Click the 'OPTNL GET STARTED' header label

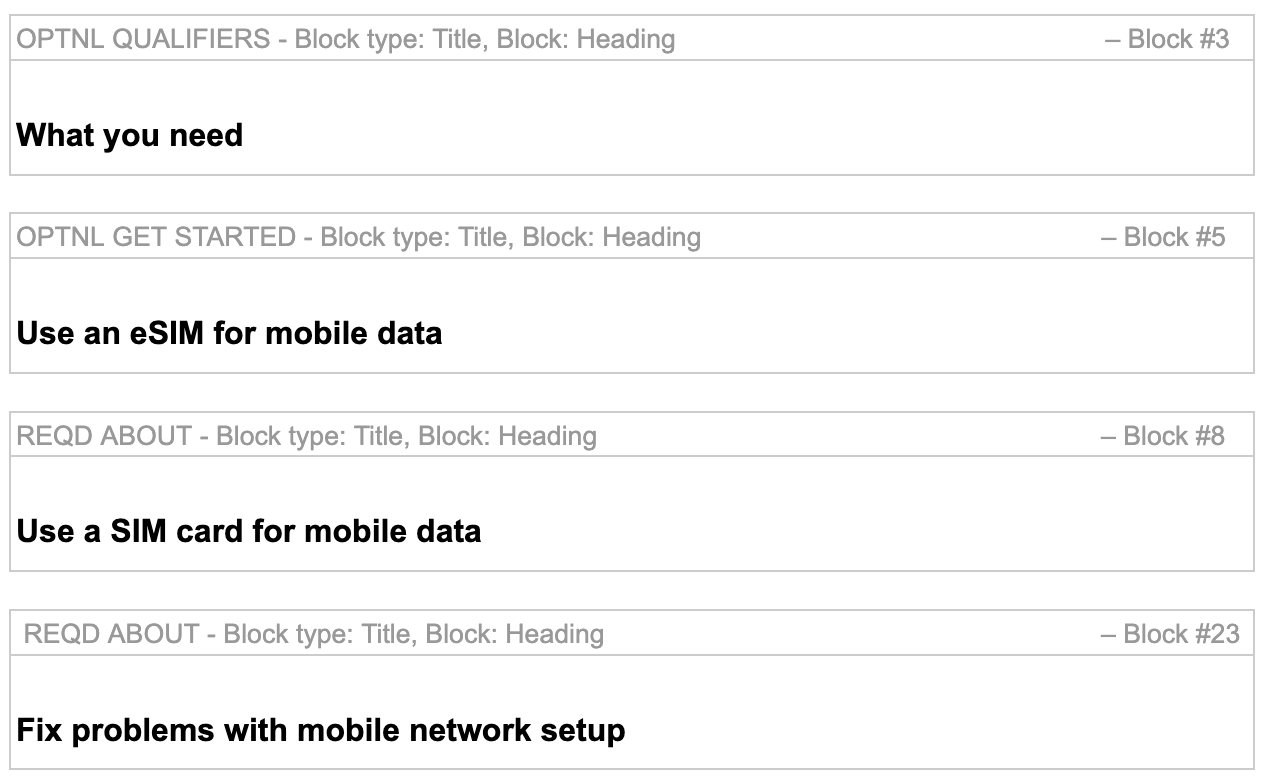(x=156, y=237)
